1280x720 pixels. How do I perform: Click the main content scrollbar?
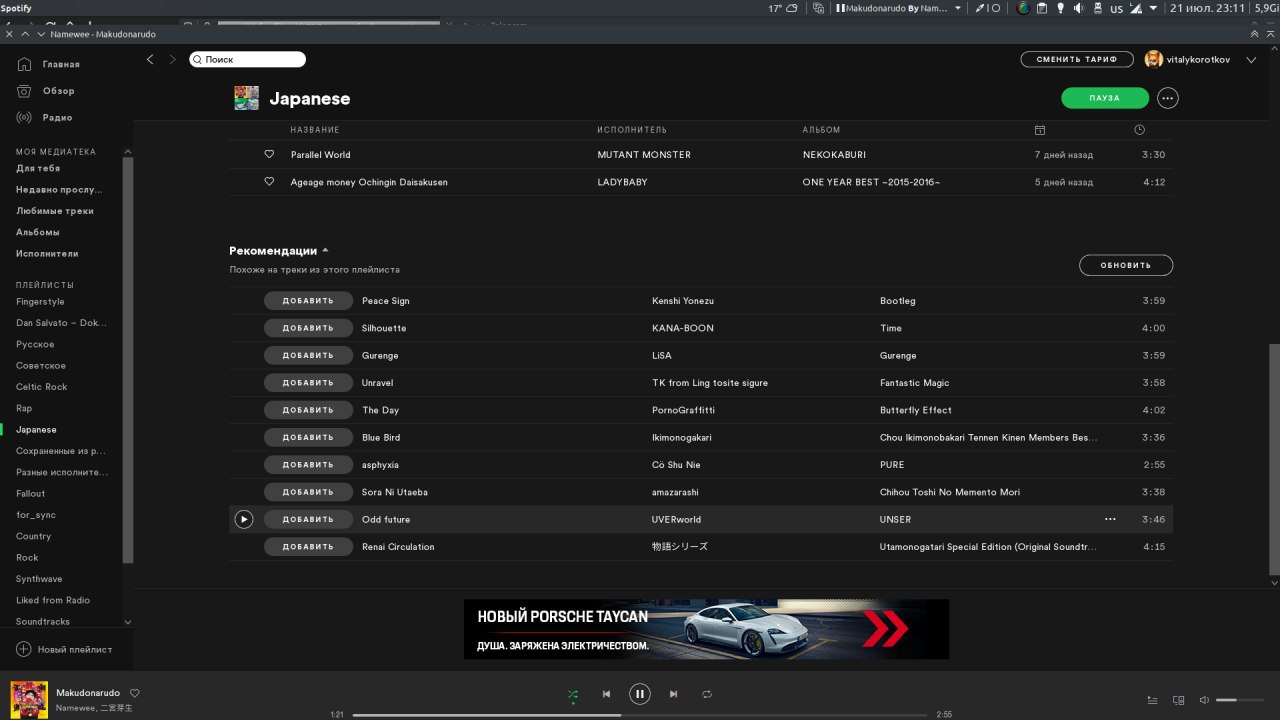(x=1274, y=460)
